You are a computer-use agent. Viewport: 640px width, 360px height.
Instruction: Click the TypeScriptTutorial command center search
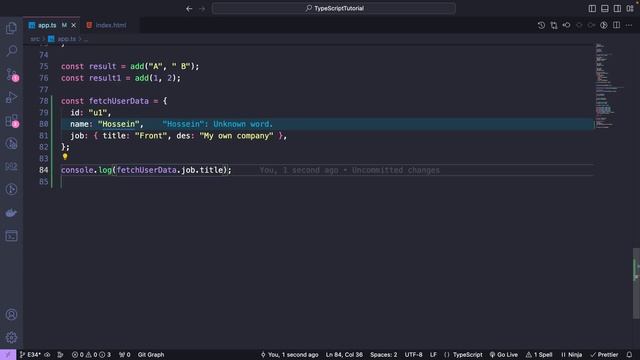[333, 8]
